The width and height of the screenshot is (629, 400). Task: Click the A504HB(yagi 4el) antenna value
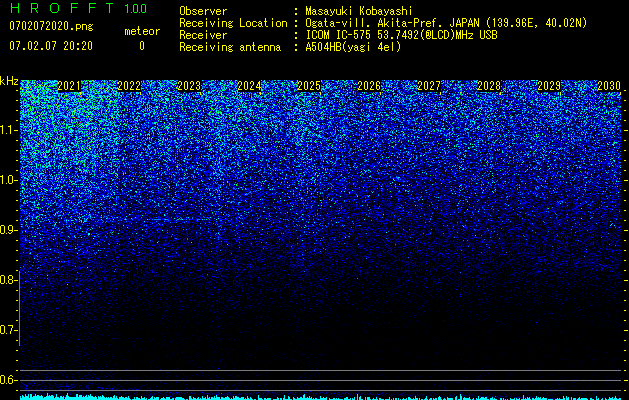(353, 47)
